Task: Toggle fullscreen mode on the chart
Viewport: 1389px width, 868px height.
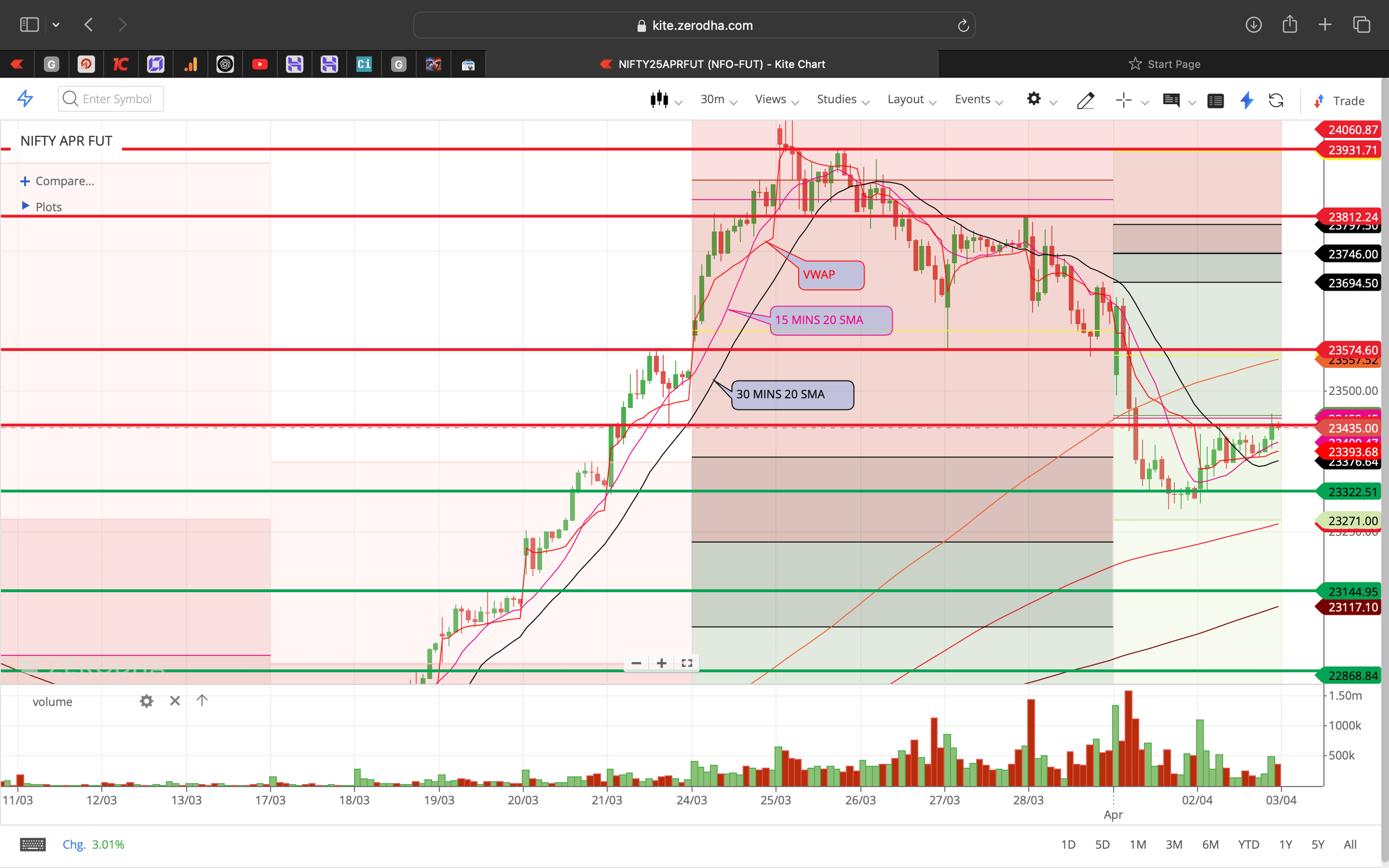Action: click(687, 663)
